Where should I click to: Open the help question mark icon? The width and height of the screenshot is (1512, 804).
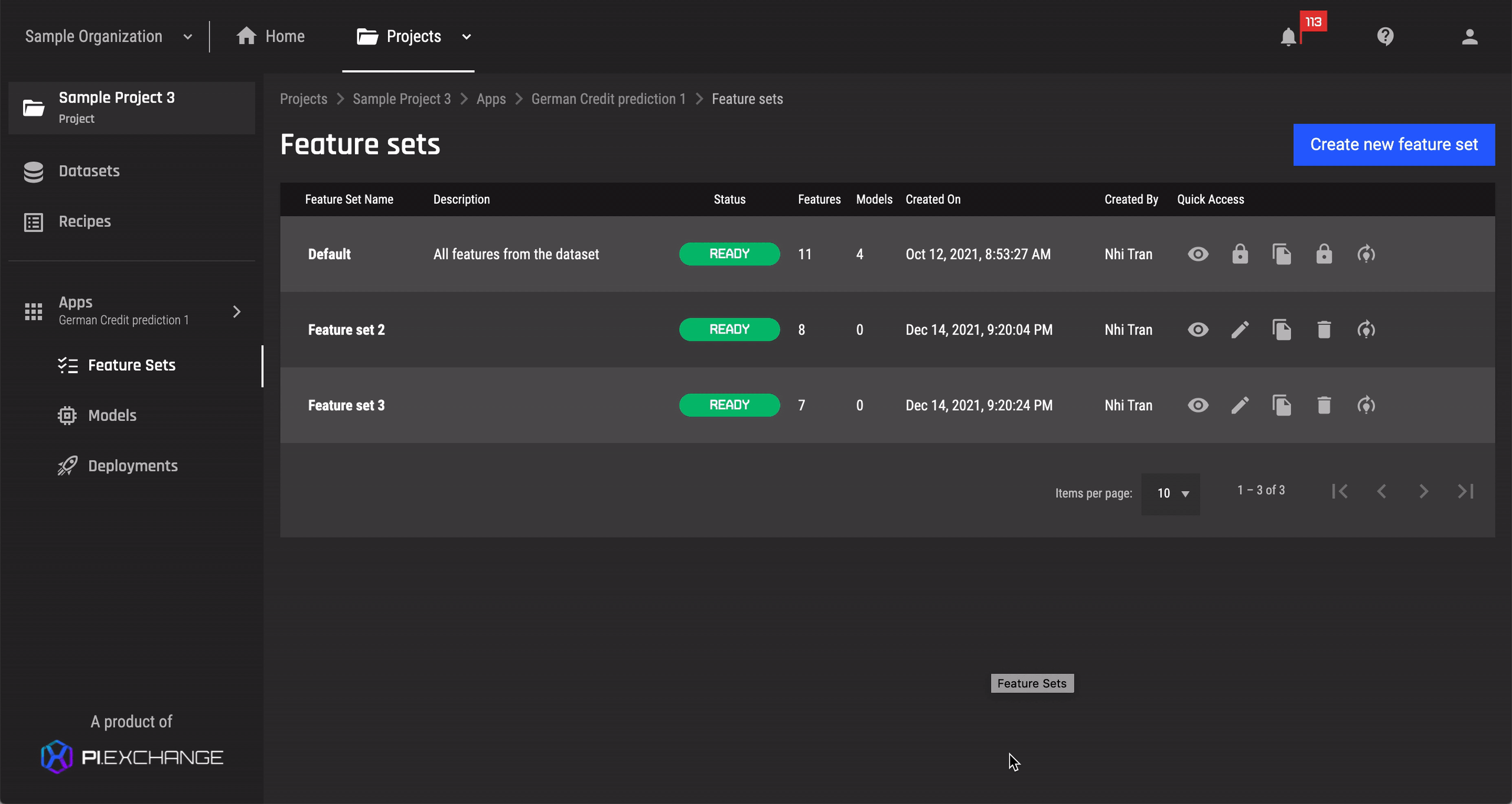[1385, 37]
